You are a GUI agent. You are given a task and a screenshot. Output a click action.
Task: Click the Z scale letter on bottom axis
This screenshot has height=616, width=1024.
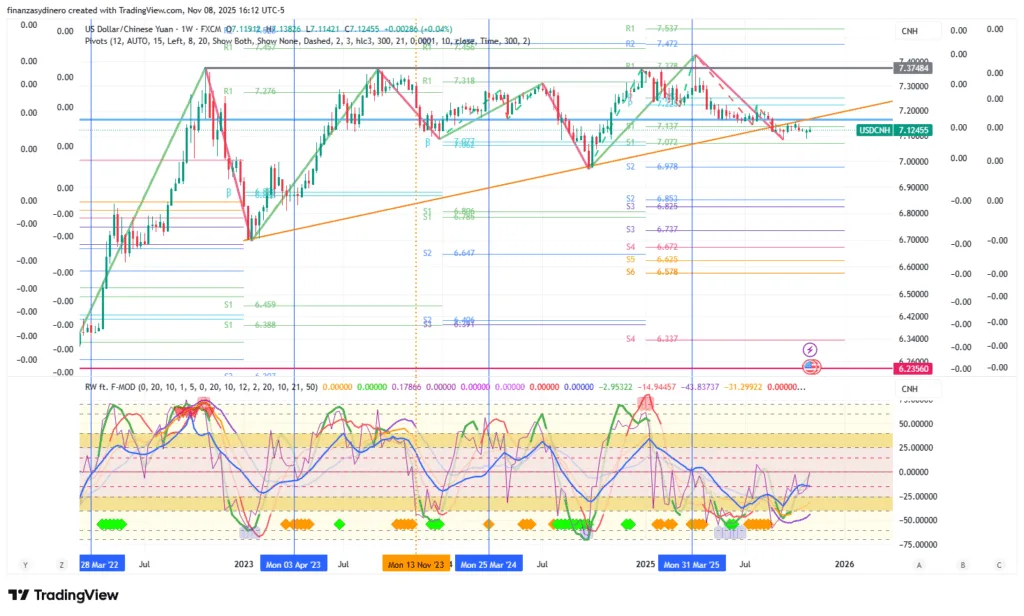click(61, 565)
